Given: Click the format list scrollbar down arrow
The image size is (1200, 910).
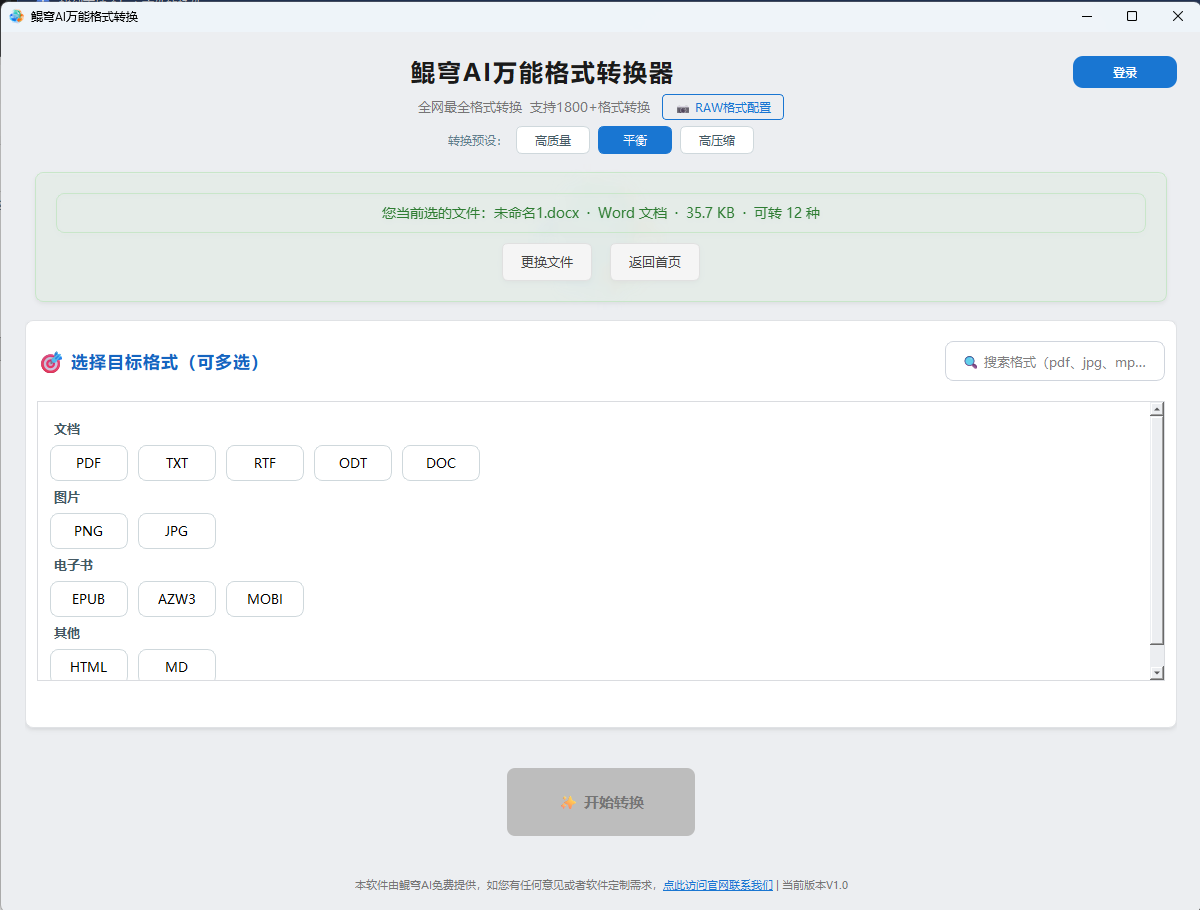Looking at the screenshot, I should (x=1157, y=673).
